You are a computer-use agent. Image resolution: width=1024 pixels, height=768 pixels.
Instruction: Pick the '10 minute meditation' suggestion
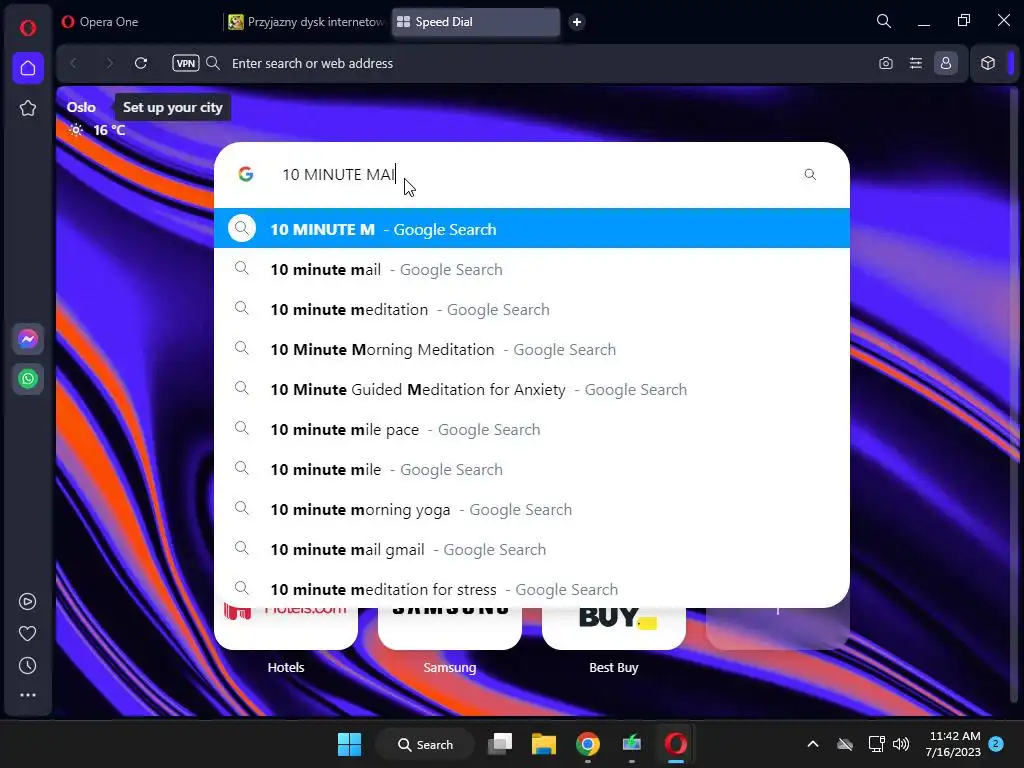(x=532, y=309)
